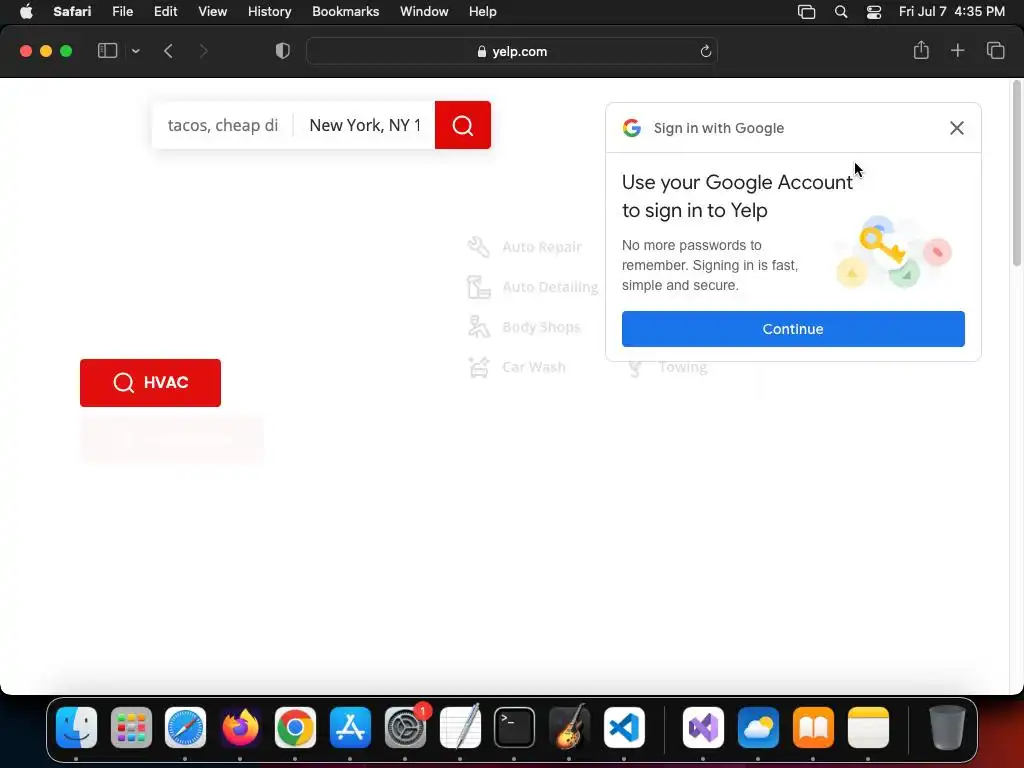Open the privacy report shield icon

click(x=282, y=51)
